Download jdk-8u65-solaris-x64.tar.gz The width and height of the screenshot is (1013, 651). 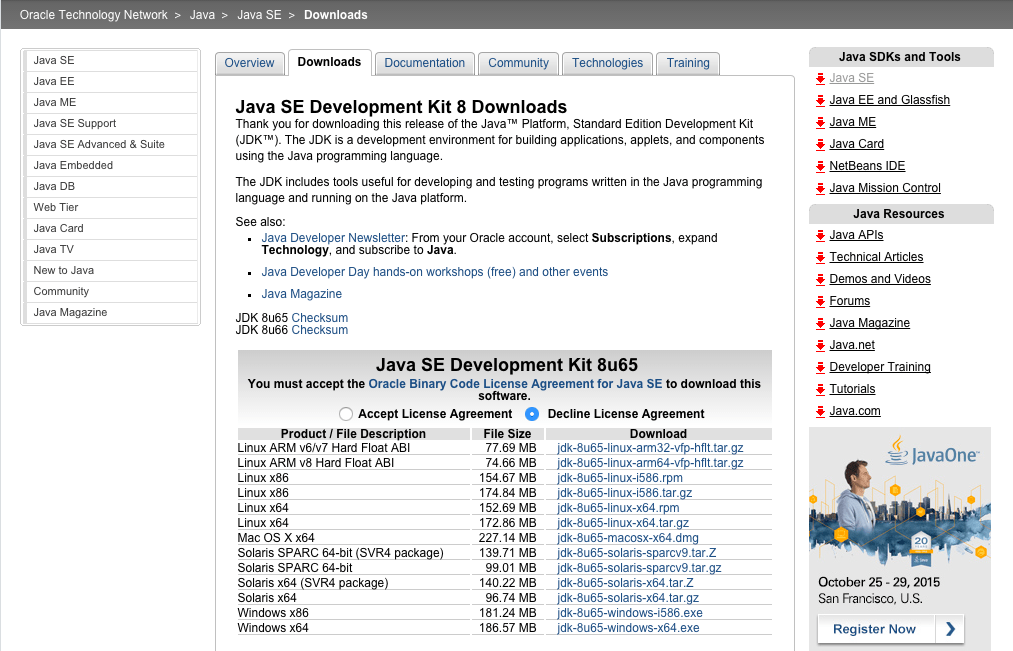click(x=628, y=598)
